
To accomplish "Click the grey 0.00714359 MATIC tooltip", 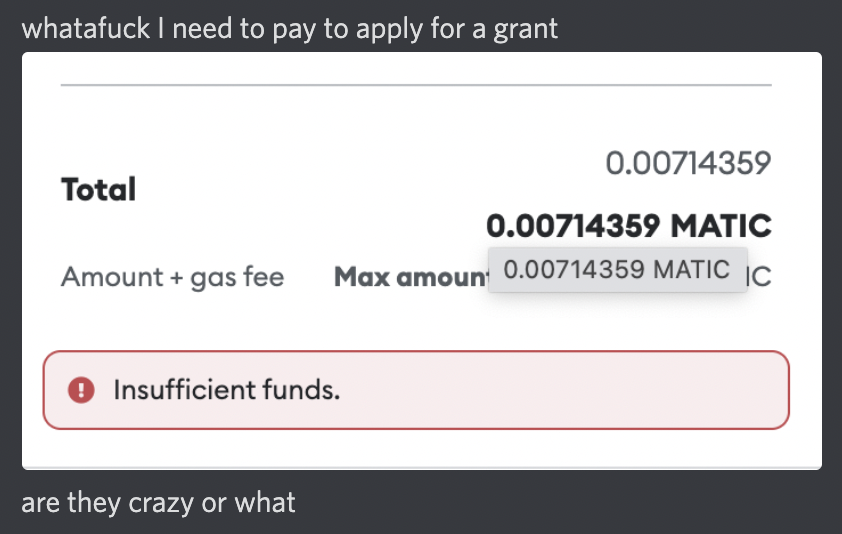I will click(616, 269).
